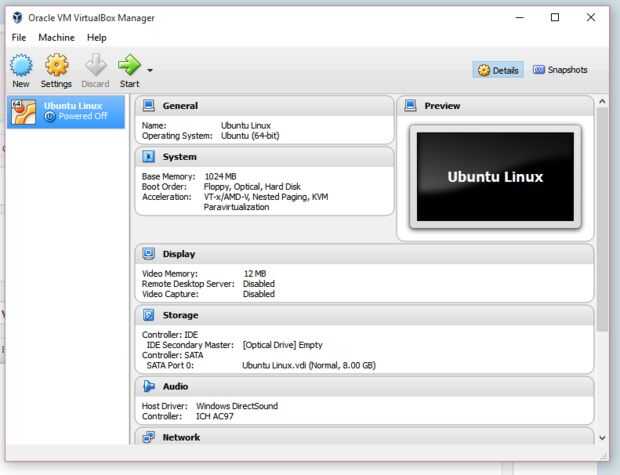
Task: Click Boot Order value Floppy, Optical, Hard Disk
Action: (x=252, y=187)
